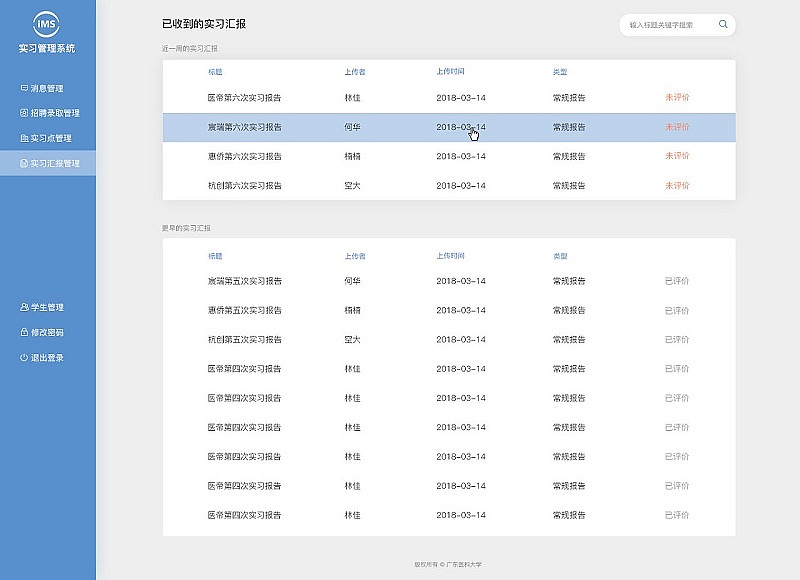Open the 消息管理 menu item
The height and width of the screenshot is (580, 800).
pos(47,87)
